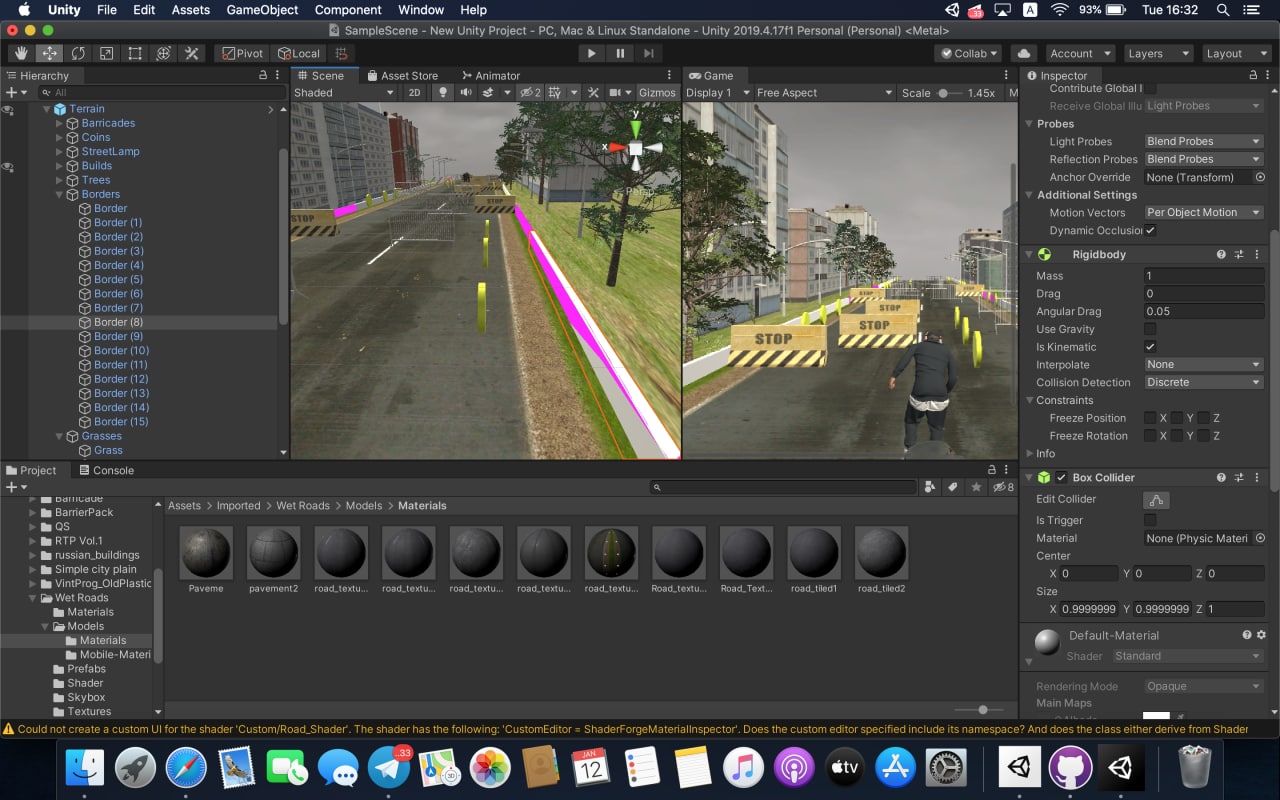Expand the Barricades group in Hierarchy
This screenshot has width=1280, height=800.
(60, 123)
